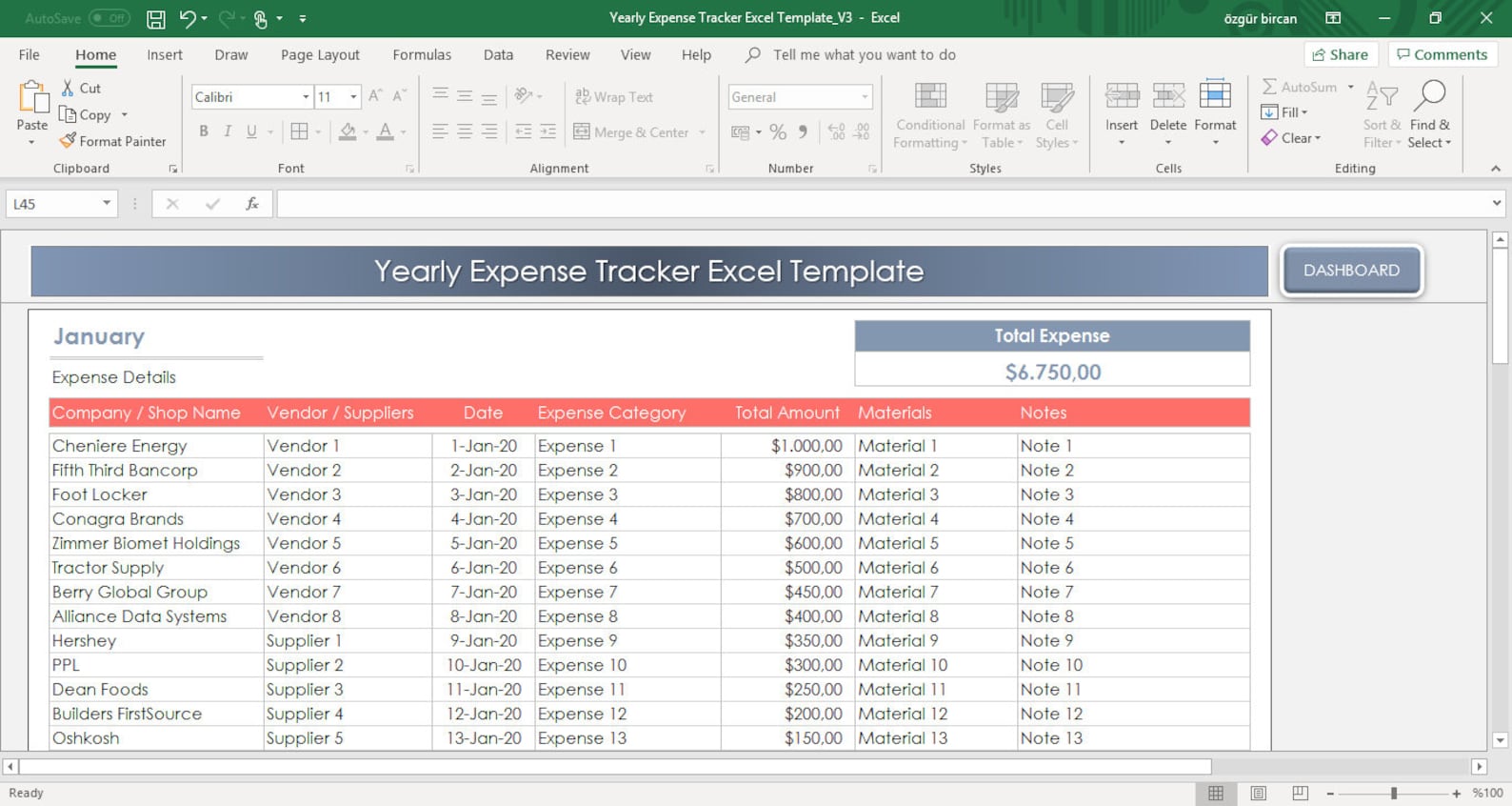The width and height of the screenshot is (1512, 806).
Task: Click the Paste clipboard icon
Action: pos(32,98)
